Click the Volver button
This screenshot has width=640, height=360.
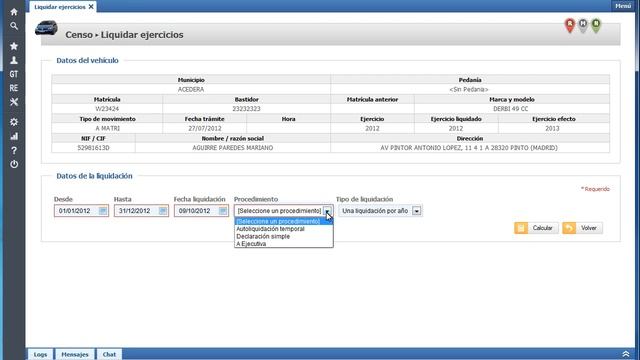[x=582, y=228]
